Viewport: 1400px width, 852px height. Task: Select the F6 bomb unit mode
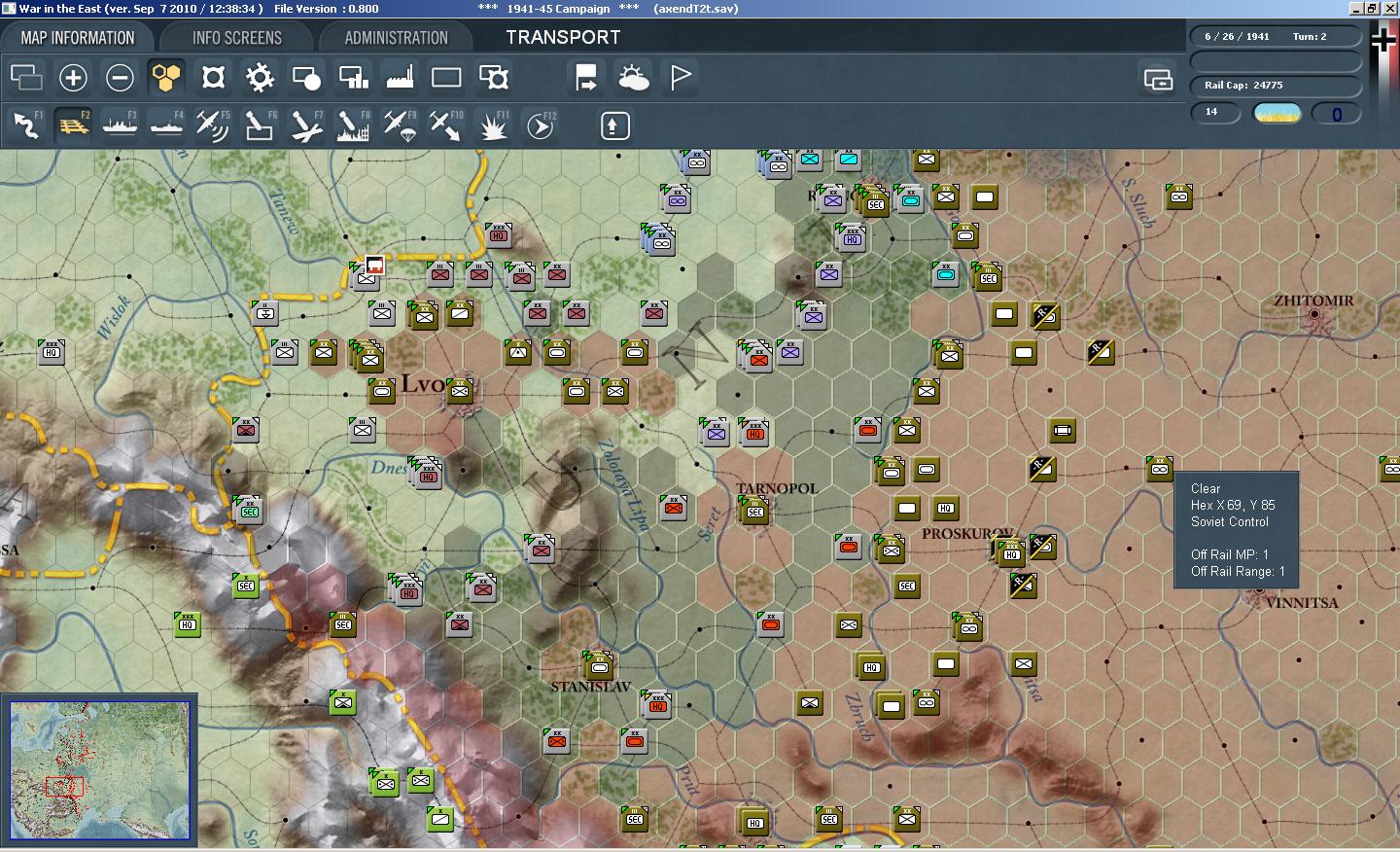pos(260,125)
